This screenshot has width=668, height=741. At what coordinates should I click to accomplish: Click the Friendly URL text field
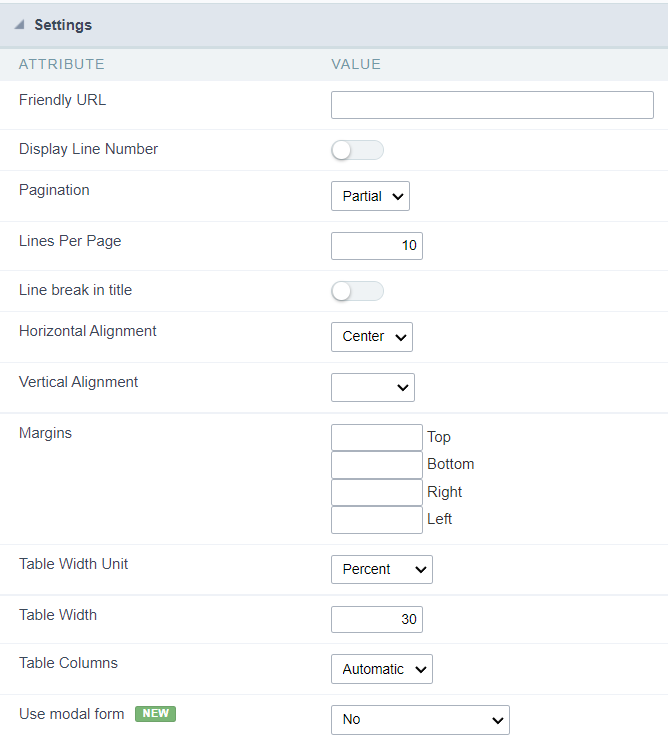(x=492, y=105)
